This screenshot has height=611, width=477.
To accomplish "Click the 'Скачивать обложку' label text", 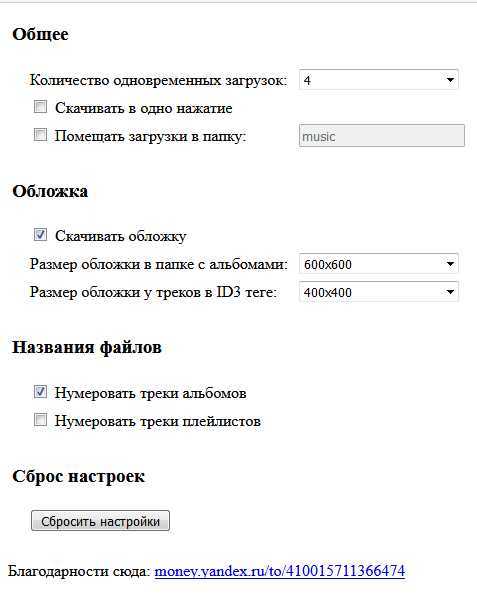I will pos(121,236).
